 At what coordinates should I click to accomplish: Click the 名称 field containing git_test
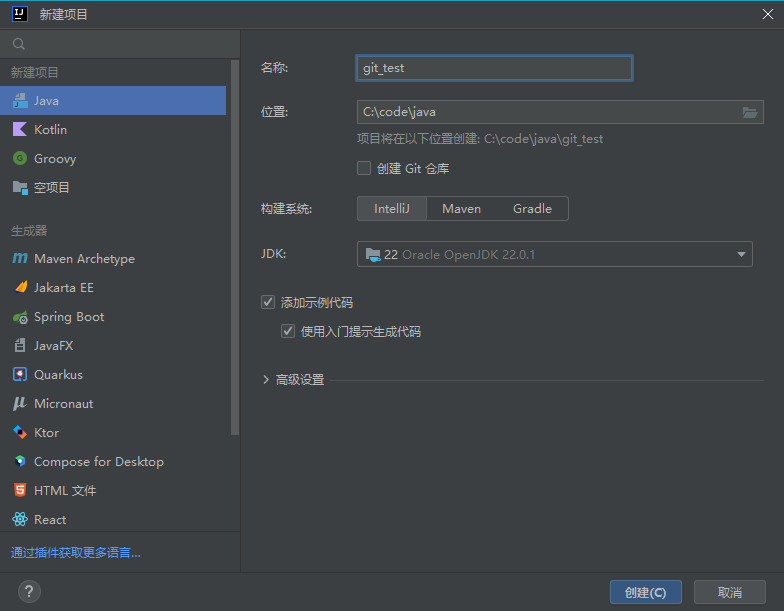coord(494,68)
